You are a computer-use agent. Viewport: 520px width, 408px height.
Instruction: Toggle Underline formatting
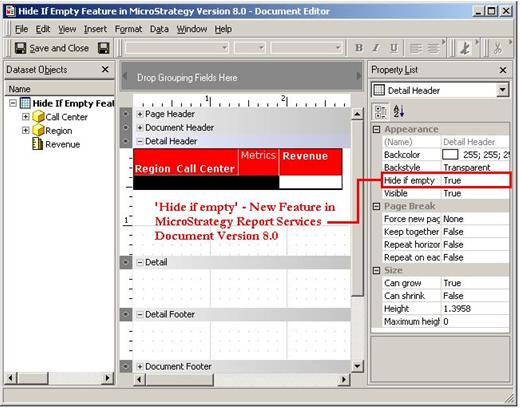pyautogui.click(x=394, y=48)
